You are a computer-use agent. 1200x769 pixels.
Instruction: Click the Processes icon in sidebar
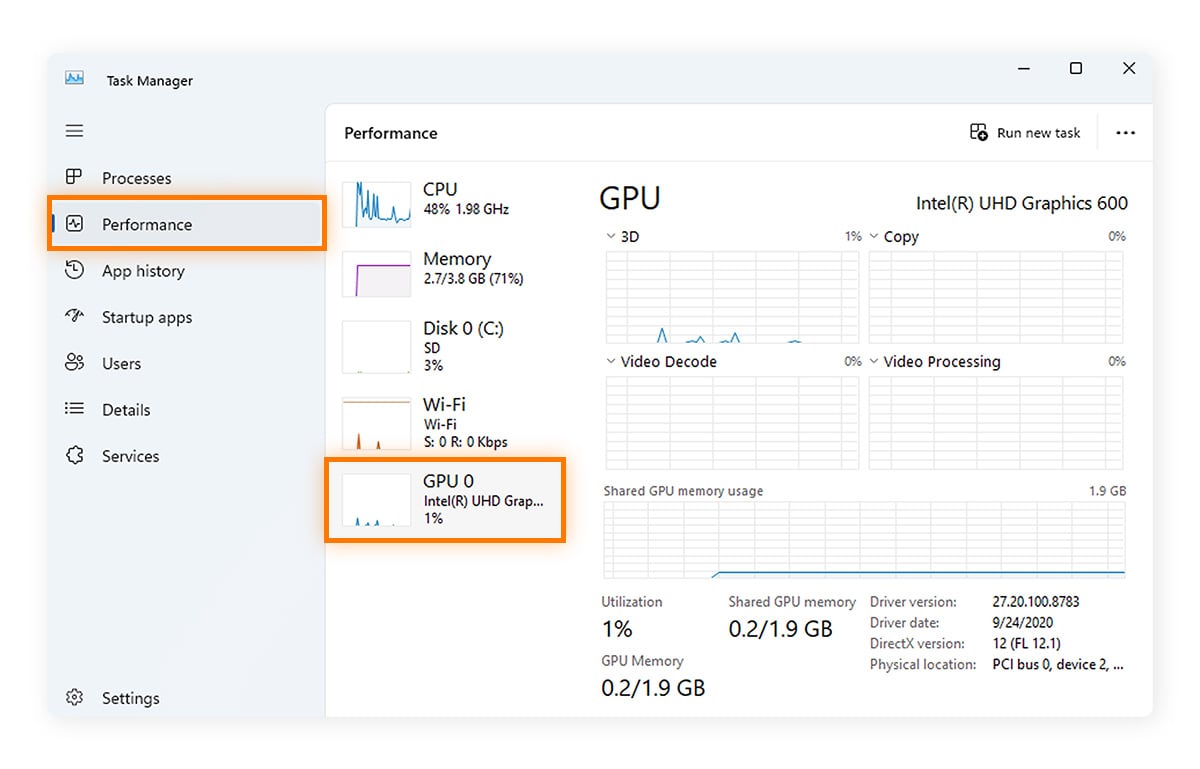tap(74, 177)
